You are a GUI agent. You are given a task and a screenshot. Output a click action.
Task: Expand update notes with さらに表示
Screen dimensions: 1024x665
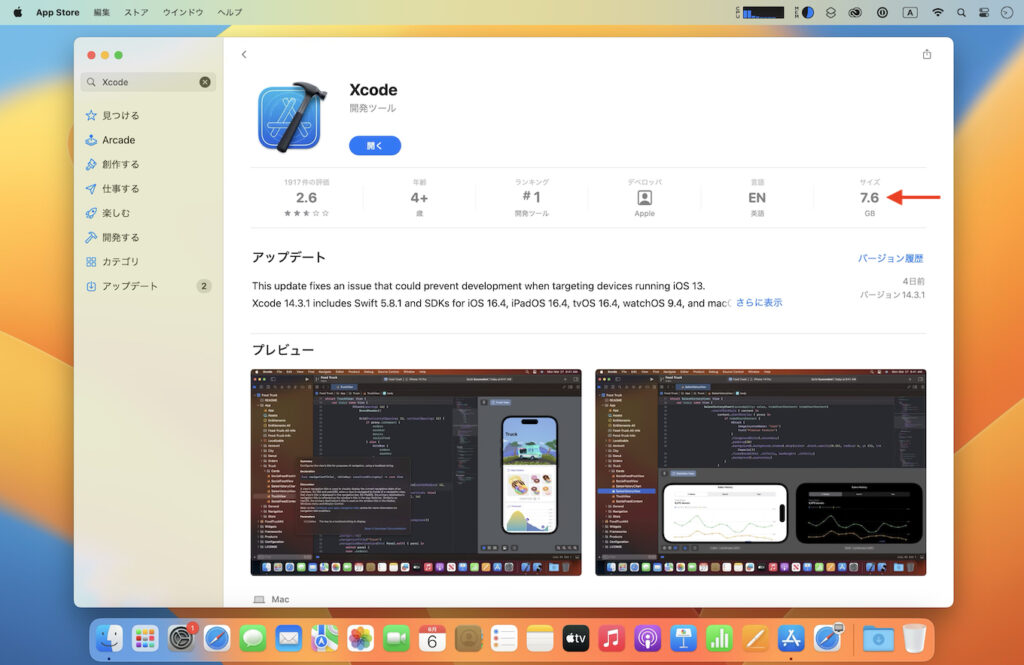(x=759, y=303)
